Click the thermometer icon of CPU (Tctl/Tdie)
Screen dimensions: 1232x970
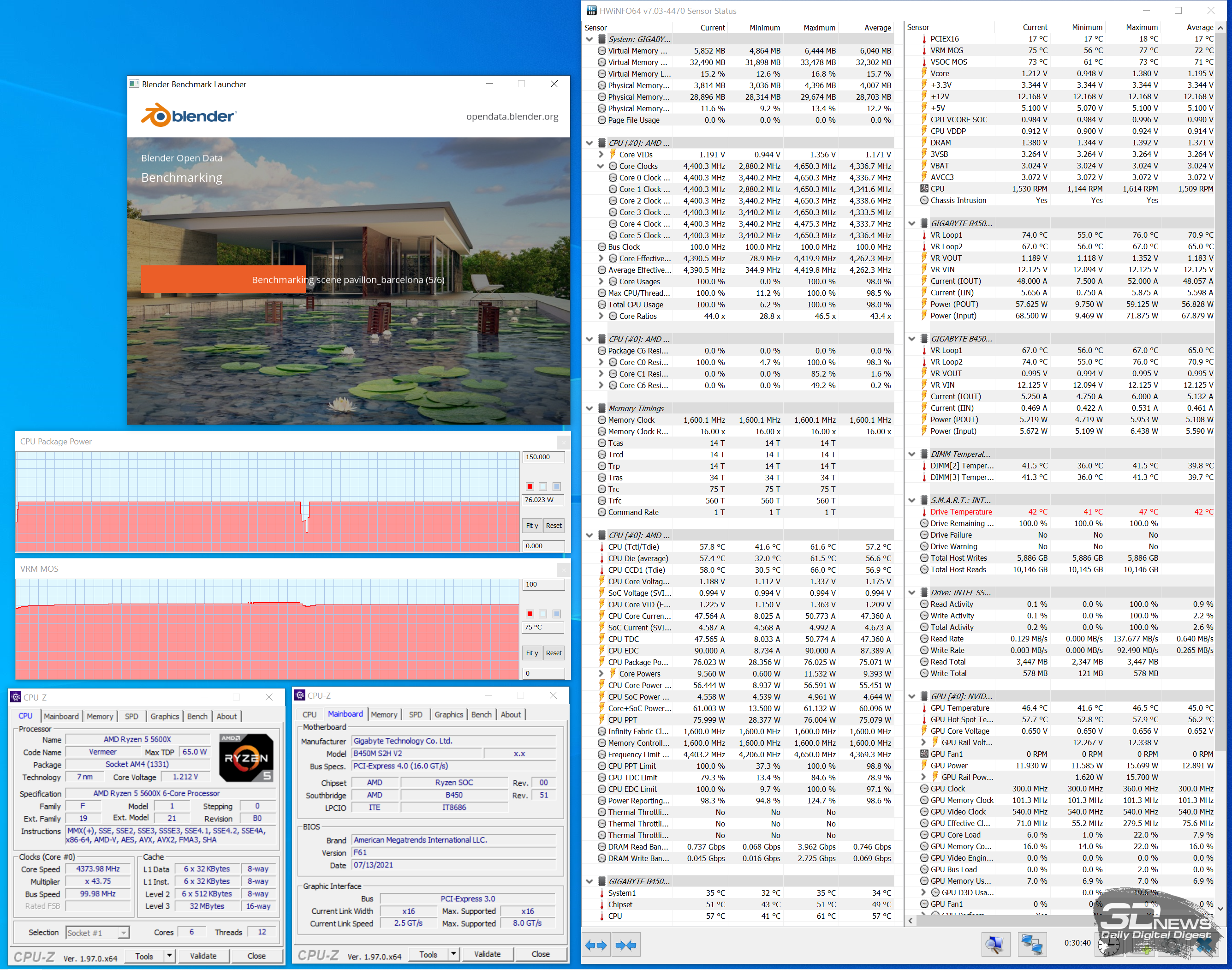(601, 547)
